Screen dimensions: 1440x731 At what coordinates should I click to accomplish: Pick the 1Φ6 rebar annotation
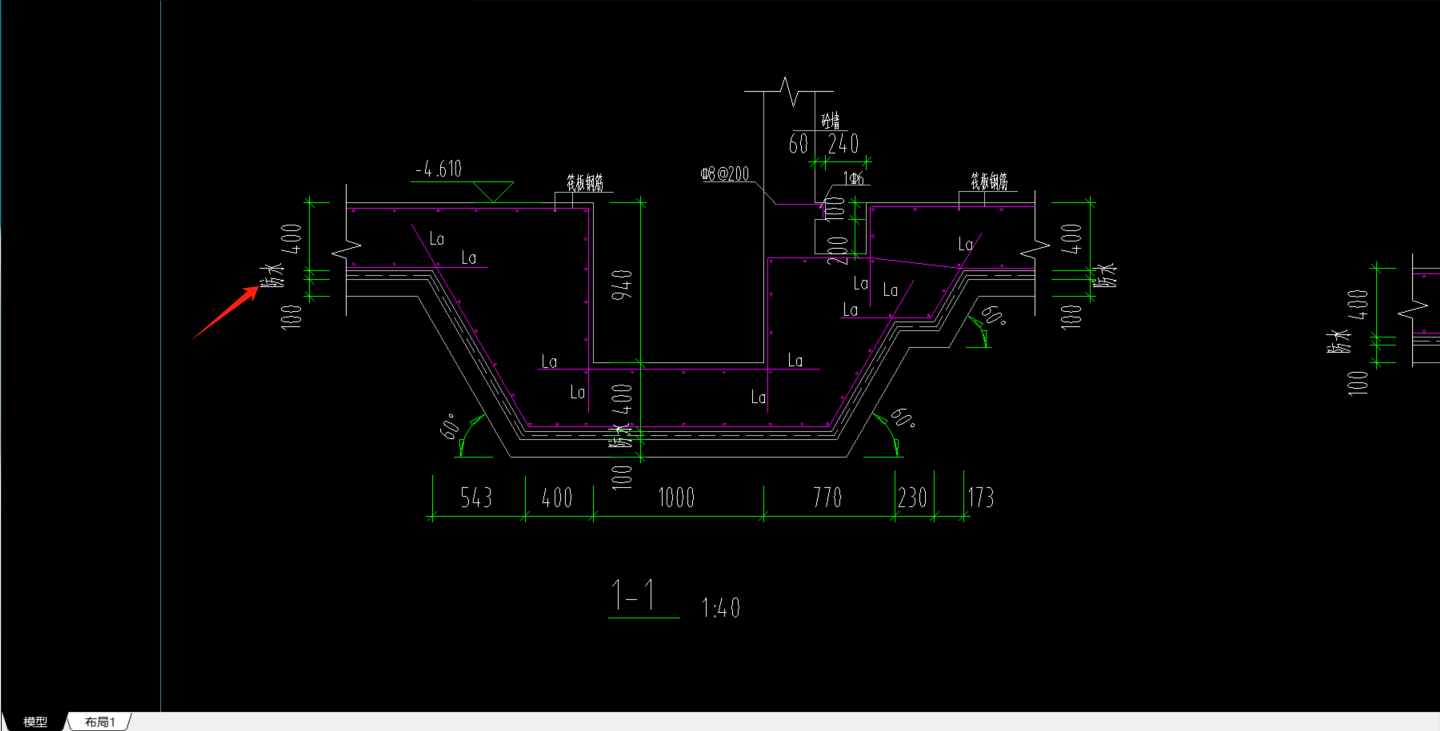coord(855,178)
